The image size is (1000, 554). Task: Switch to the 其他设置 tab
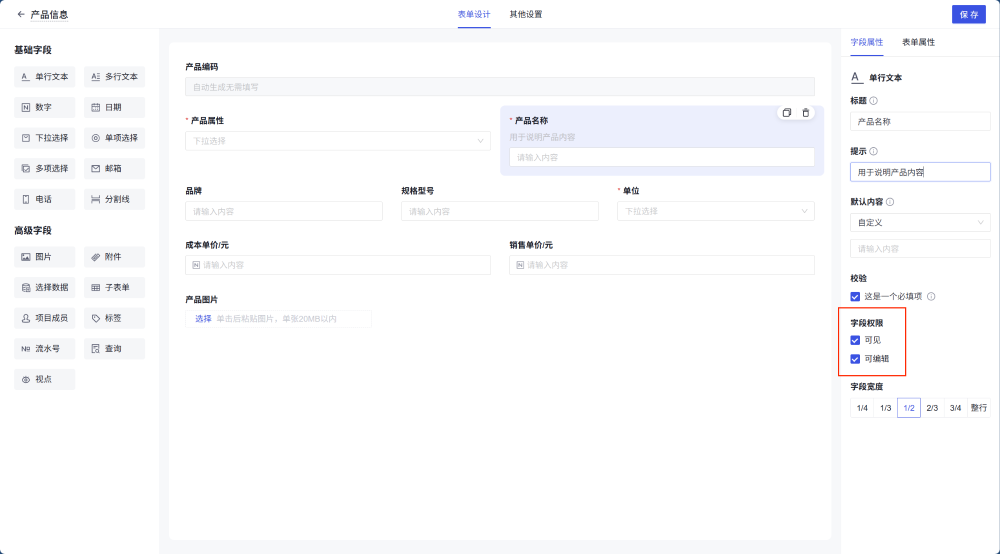[526, 15]
